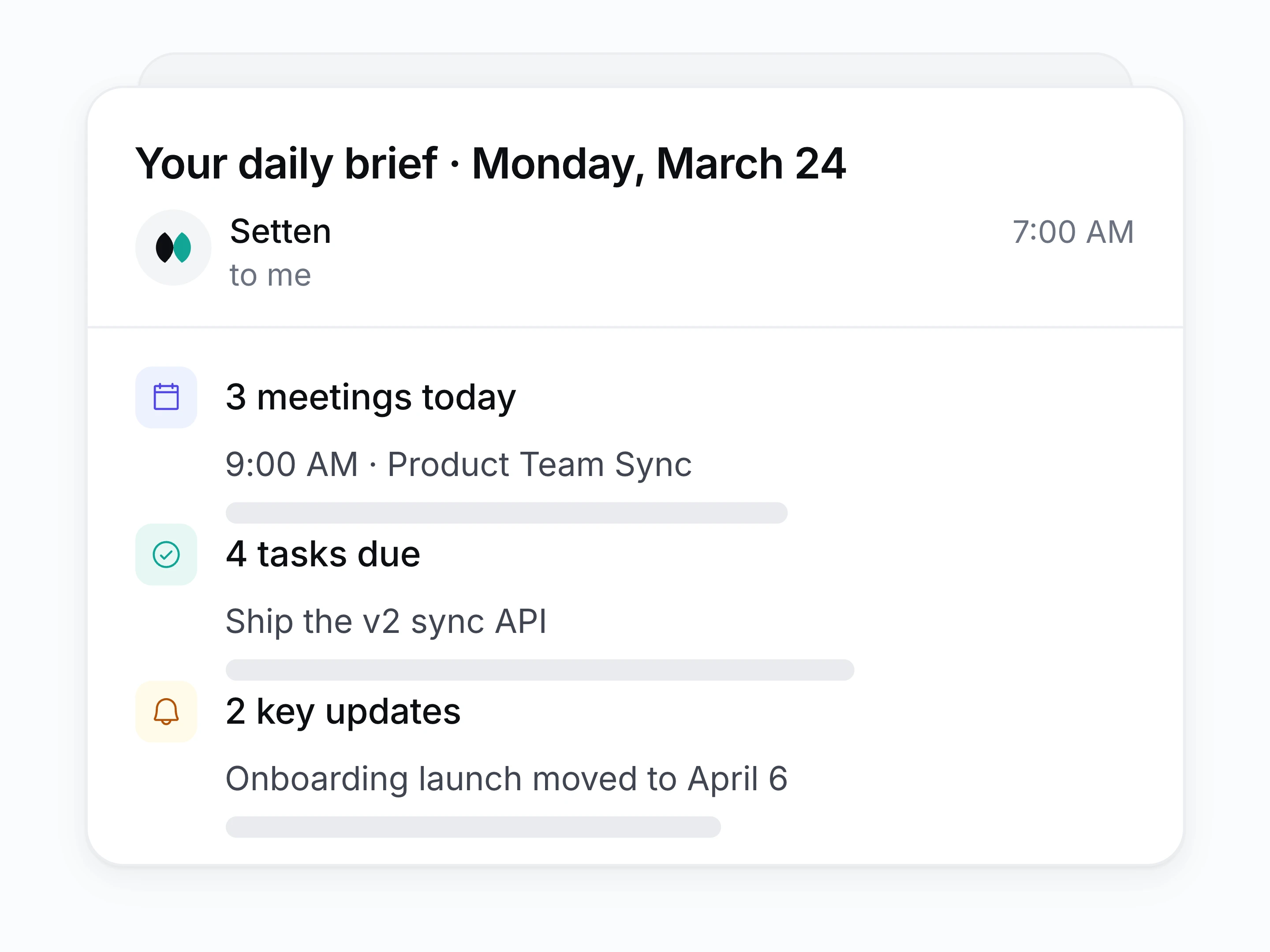Click the purple calendar meetings icon
This screenshot has height=952, width=1270.
166,397
